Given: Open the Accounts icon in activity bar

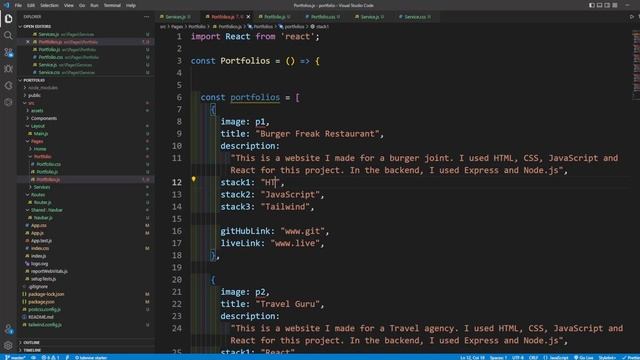Looking at the screenshot, I should click(x=8, y=329).
